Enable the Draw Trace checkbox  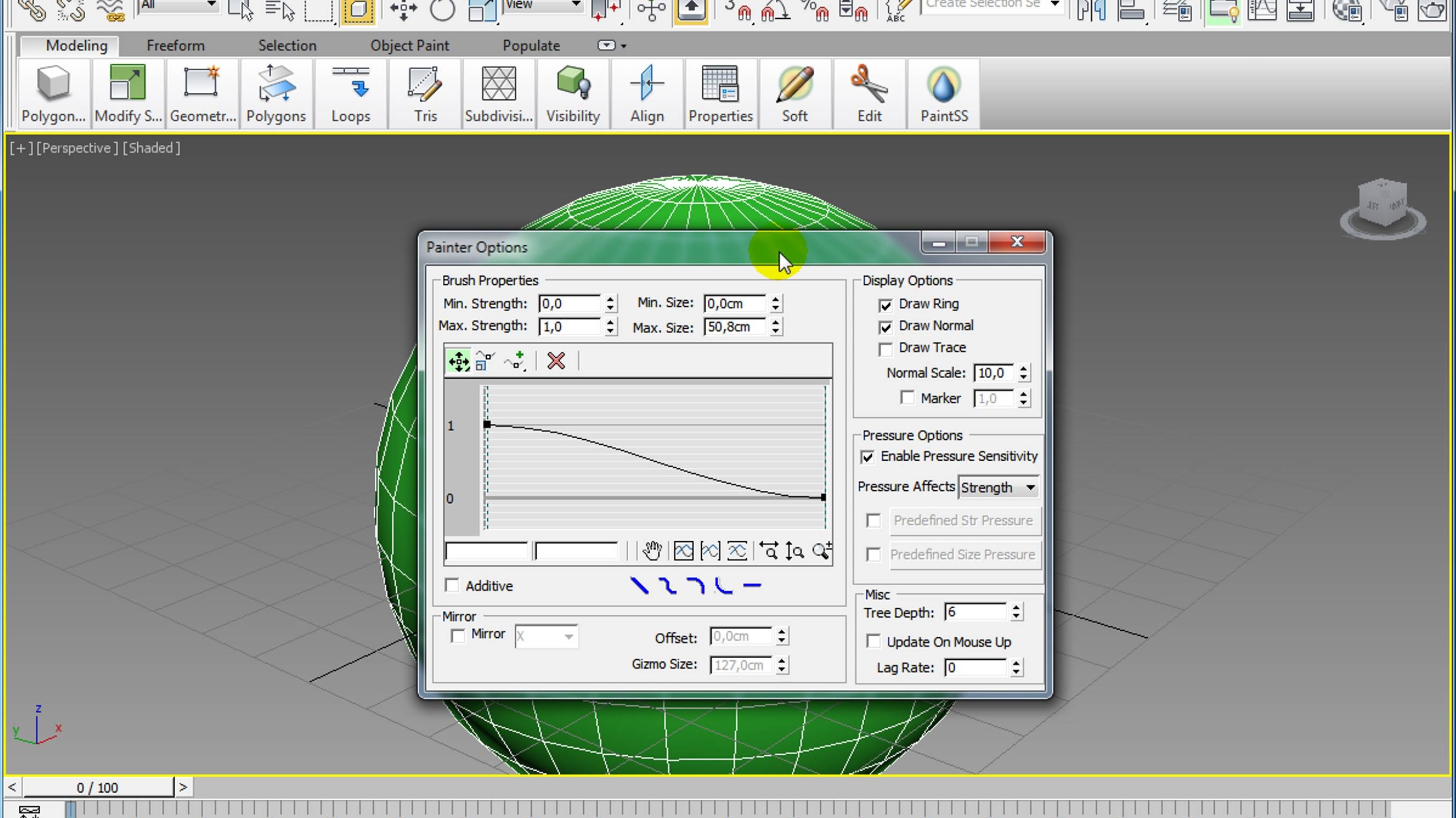pyautogui.click(x=884, y=348)
